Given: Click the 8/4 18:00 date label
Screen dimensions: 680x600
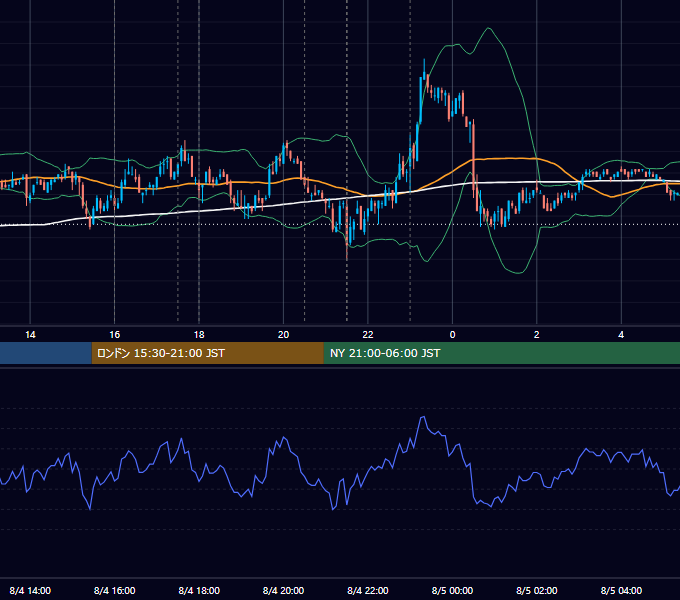Looking at the screenshot, I should pos(199,590).
